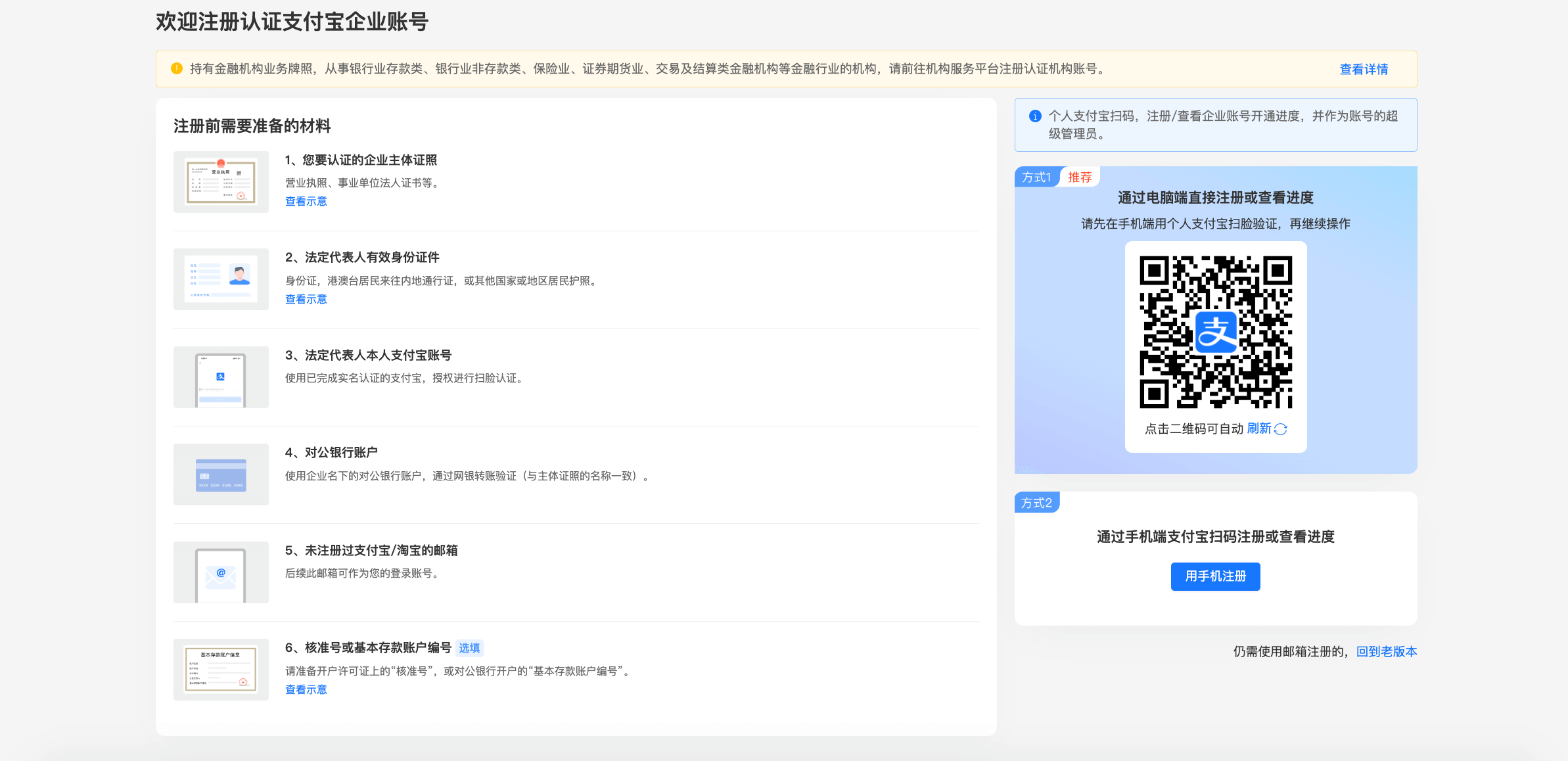
Task: Click the blue info icon beside scan instructions
Action: pos(1035,116)
